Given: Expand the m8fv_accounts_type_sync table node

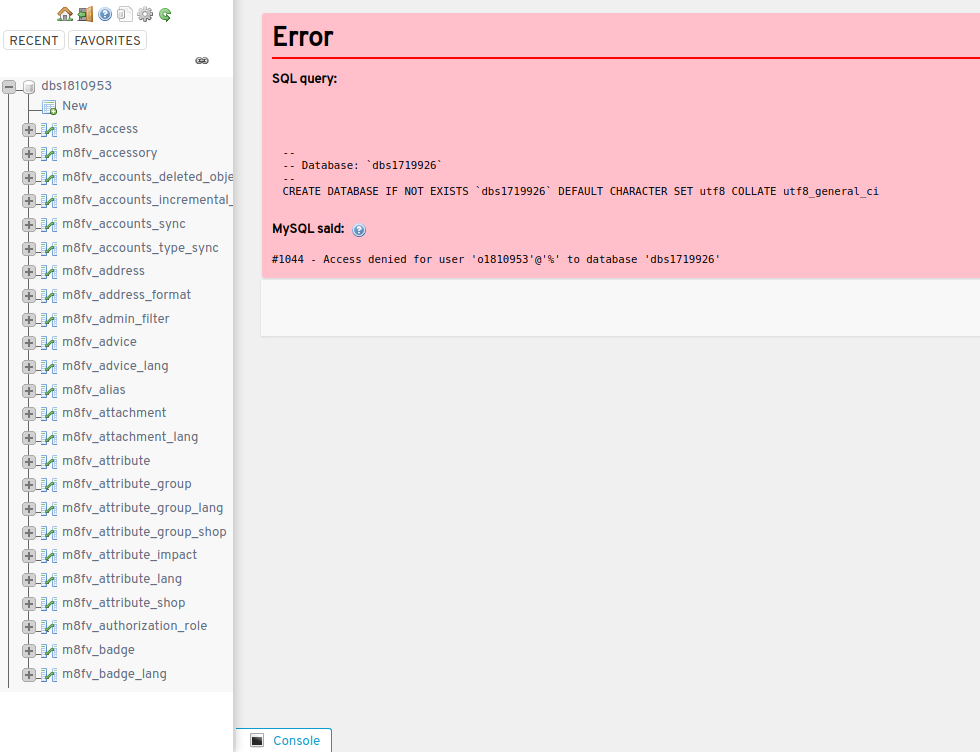Looking at the screenshot, I should tap(29, 248).
